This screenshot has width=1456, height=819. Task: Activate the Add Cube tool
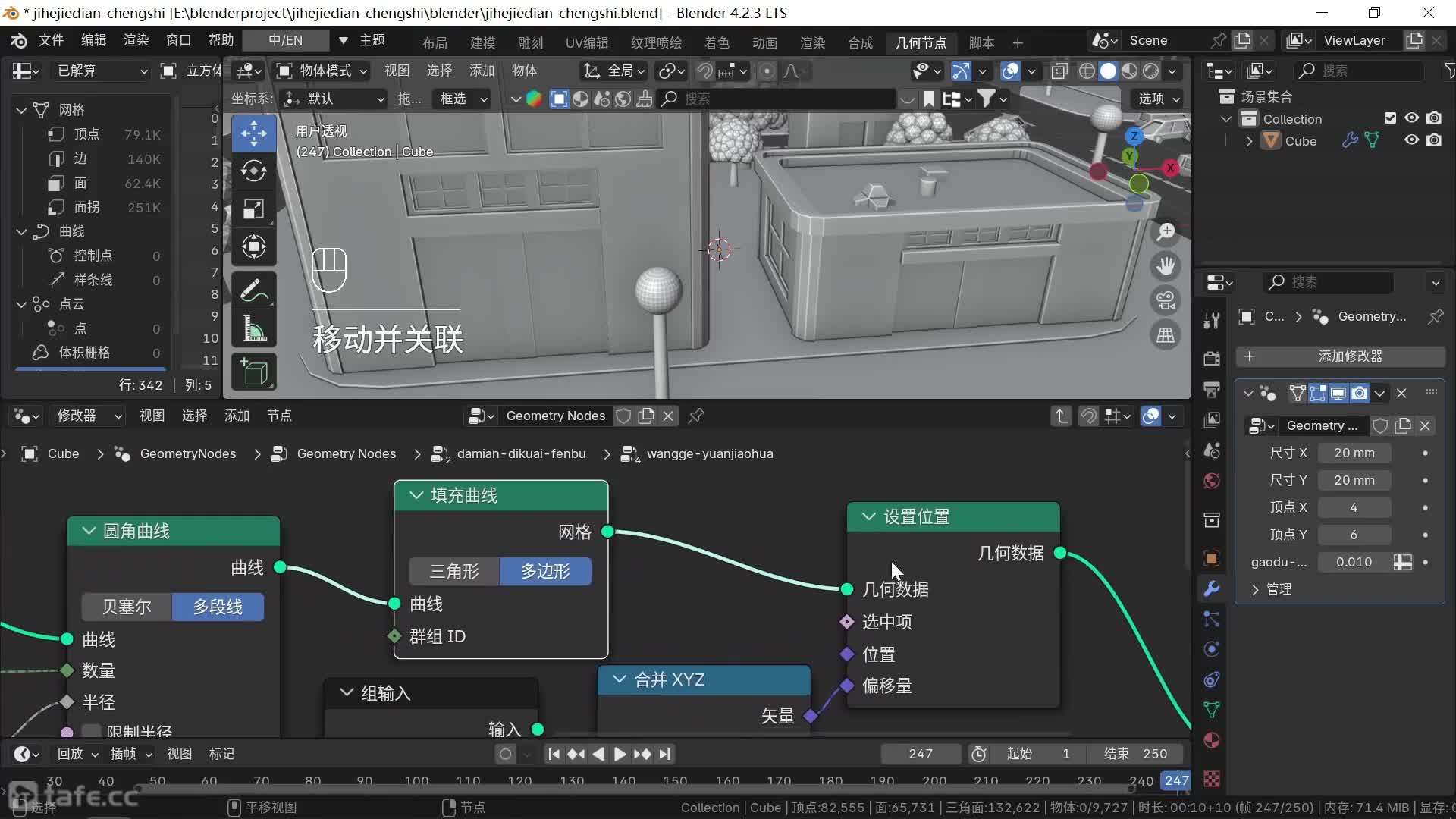coord(253,372)
